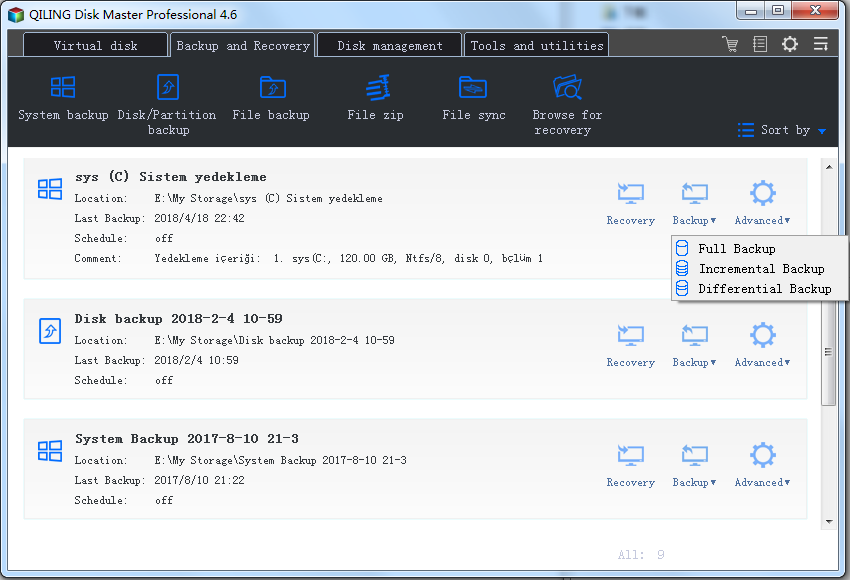
Task: Open Advanced menu for Disk backup 2018-2-4
Action: click(762, 345)
